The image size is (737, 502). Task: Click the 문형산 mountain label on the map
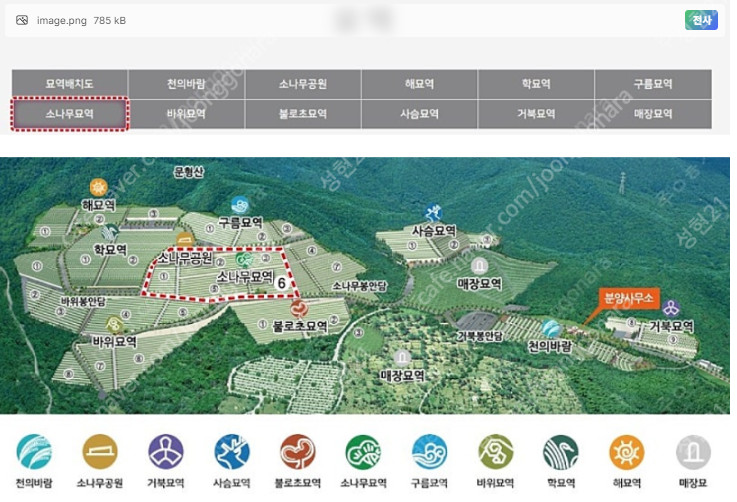pyautogui.click(x=189, y=172)
